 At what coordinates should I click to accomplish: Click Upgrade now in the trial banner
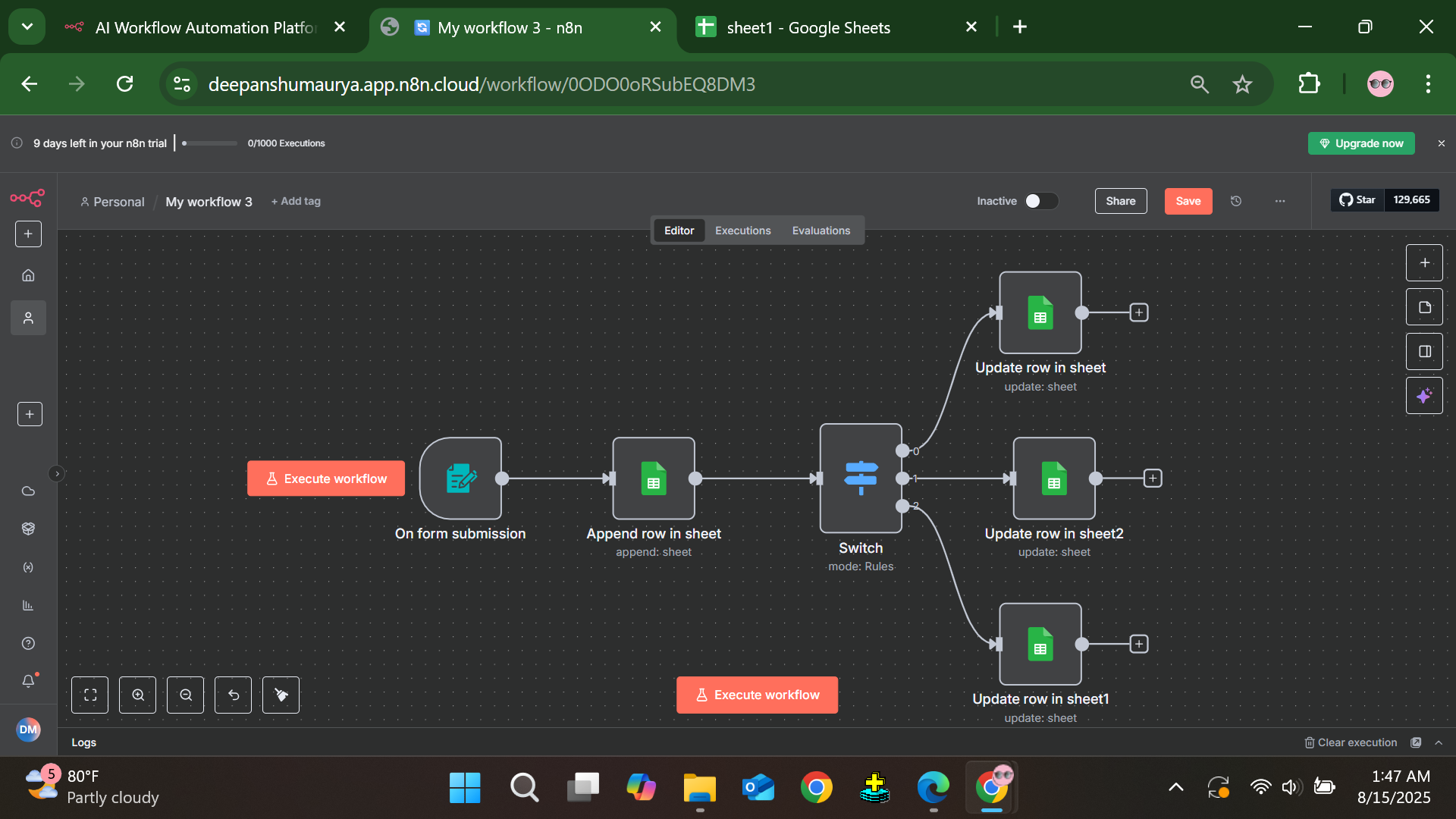[x=1361, y=143]
